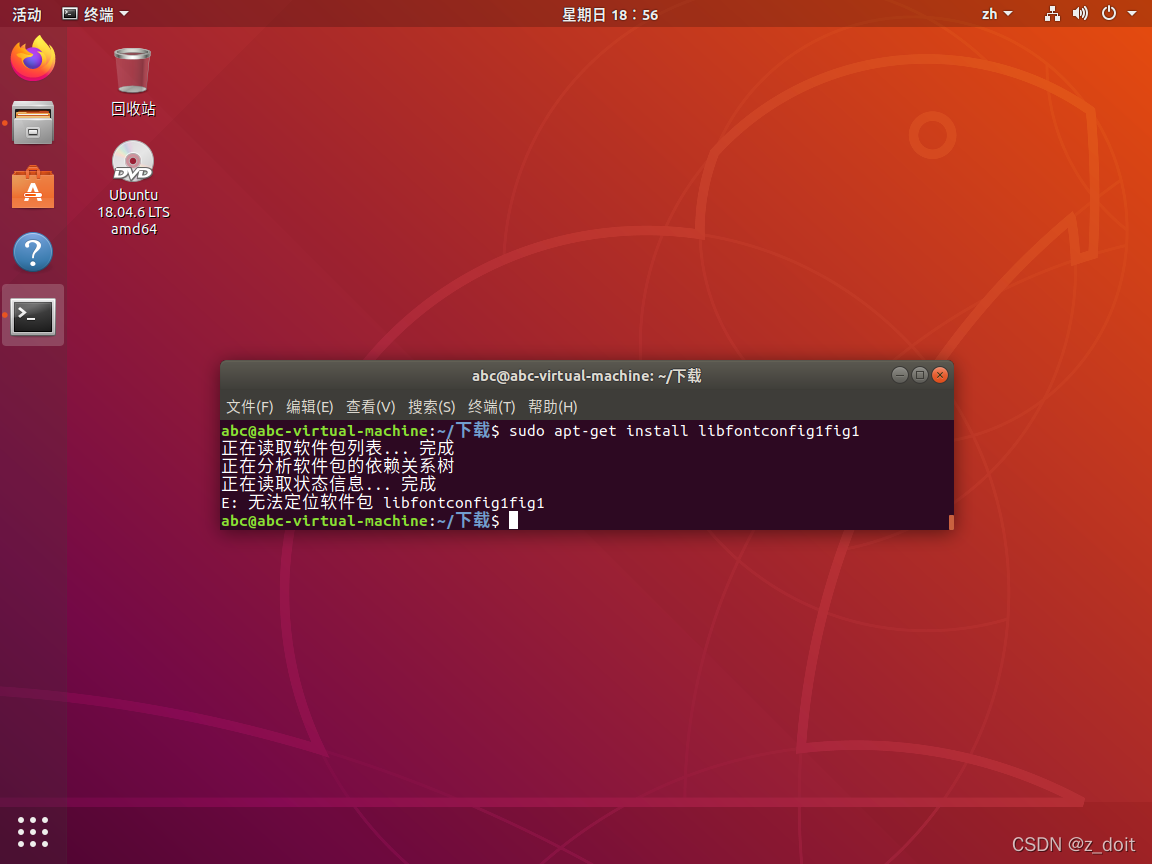Open the show applications grid icon
The image size is (1152, 864).
[x=32, y=832]
